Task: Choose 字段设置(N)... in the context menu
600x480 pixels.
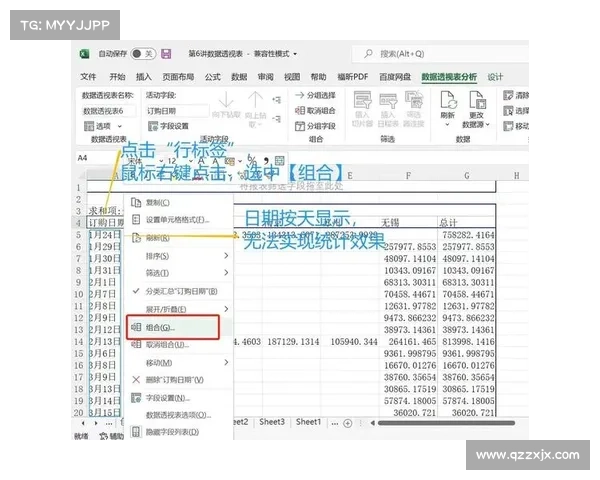Action: [x=178, y=398]
